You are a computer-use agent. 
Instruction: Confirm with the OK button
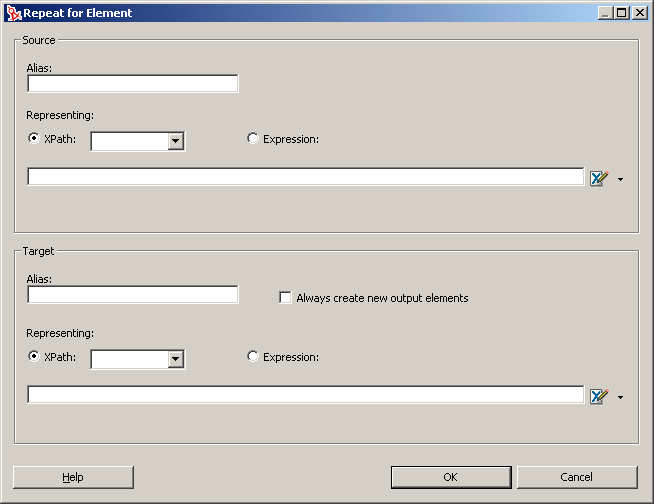pyautogui.click(x=451, y=477)
